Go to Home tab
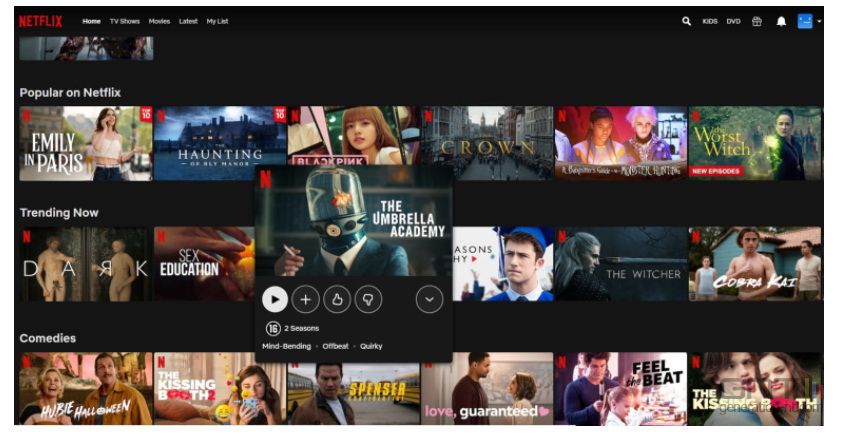This screenshot has width=841, height=436. pyautogui.click(x=91, y=21)
